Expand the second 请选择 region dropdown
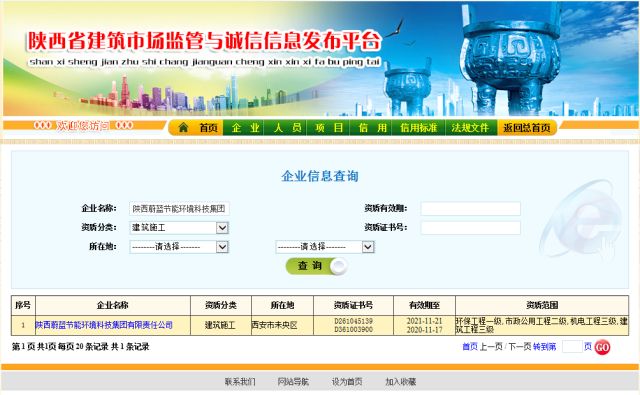 pyautogui.click(x=325, y=246)
